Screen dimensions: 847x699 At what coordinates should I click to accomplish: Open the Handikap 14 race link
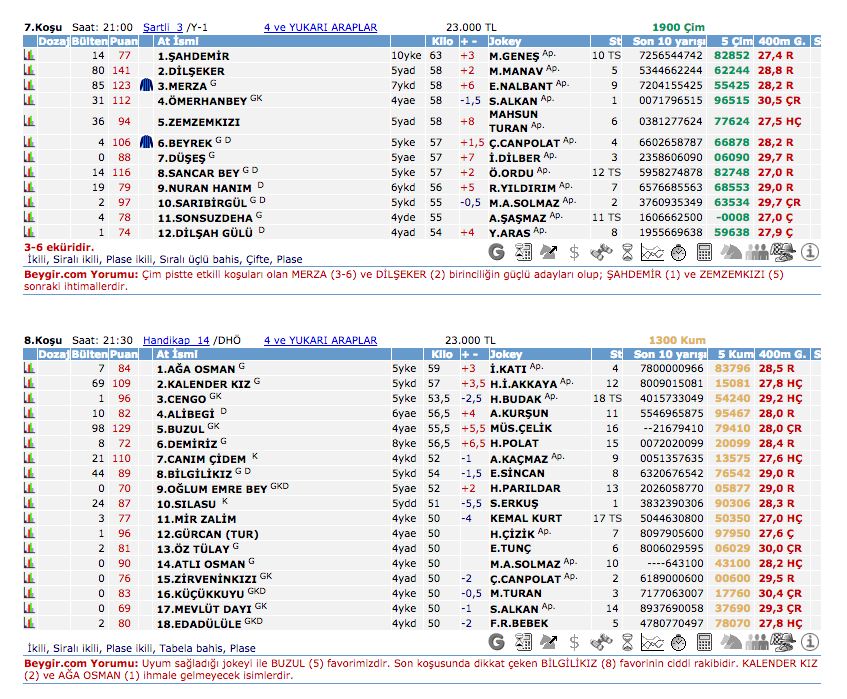tap(175, 340)
